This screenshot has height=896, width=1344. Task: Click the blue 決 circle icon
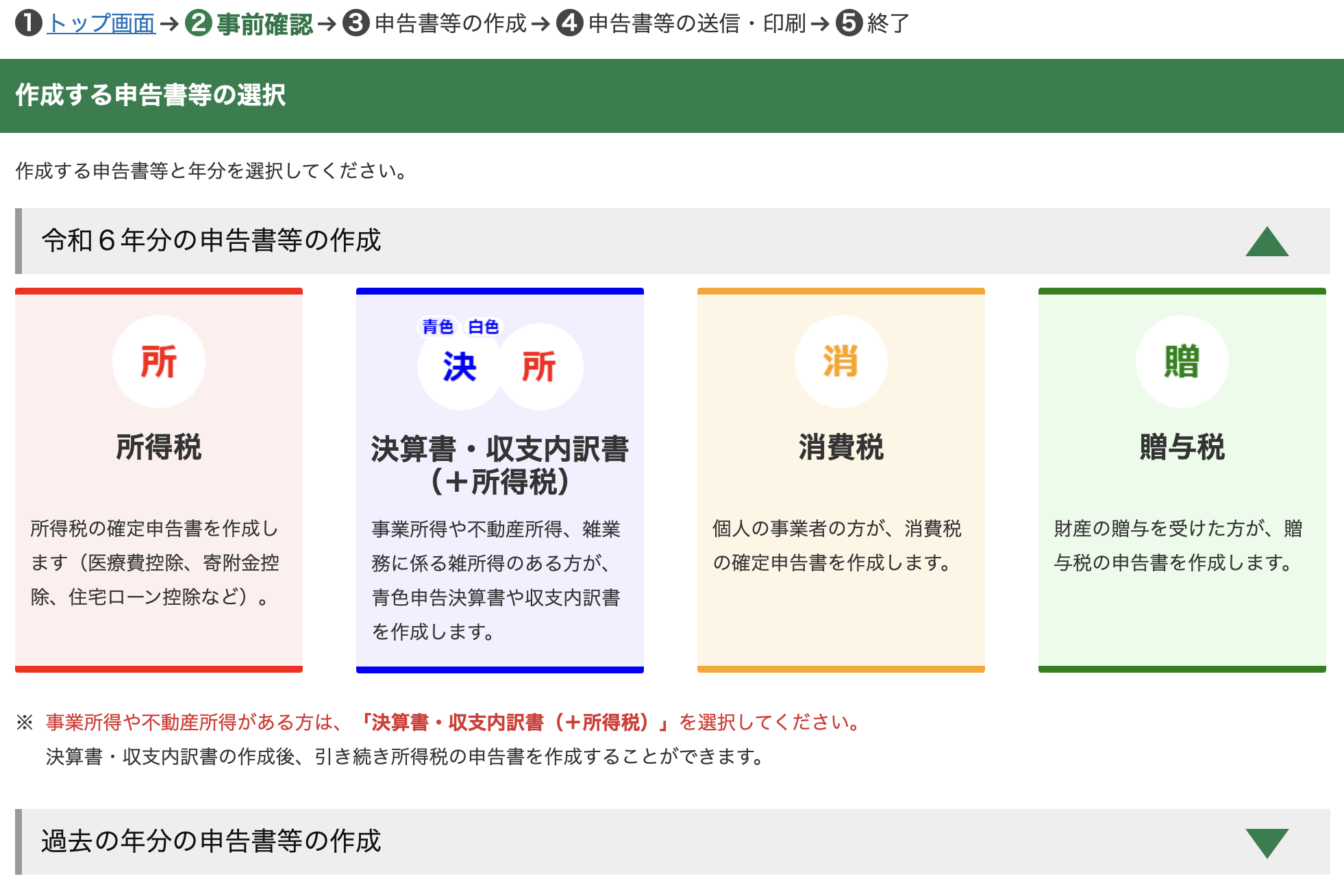tap(460, 367)
